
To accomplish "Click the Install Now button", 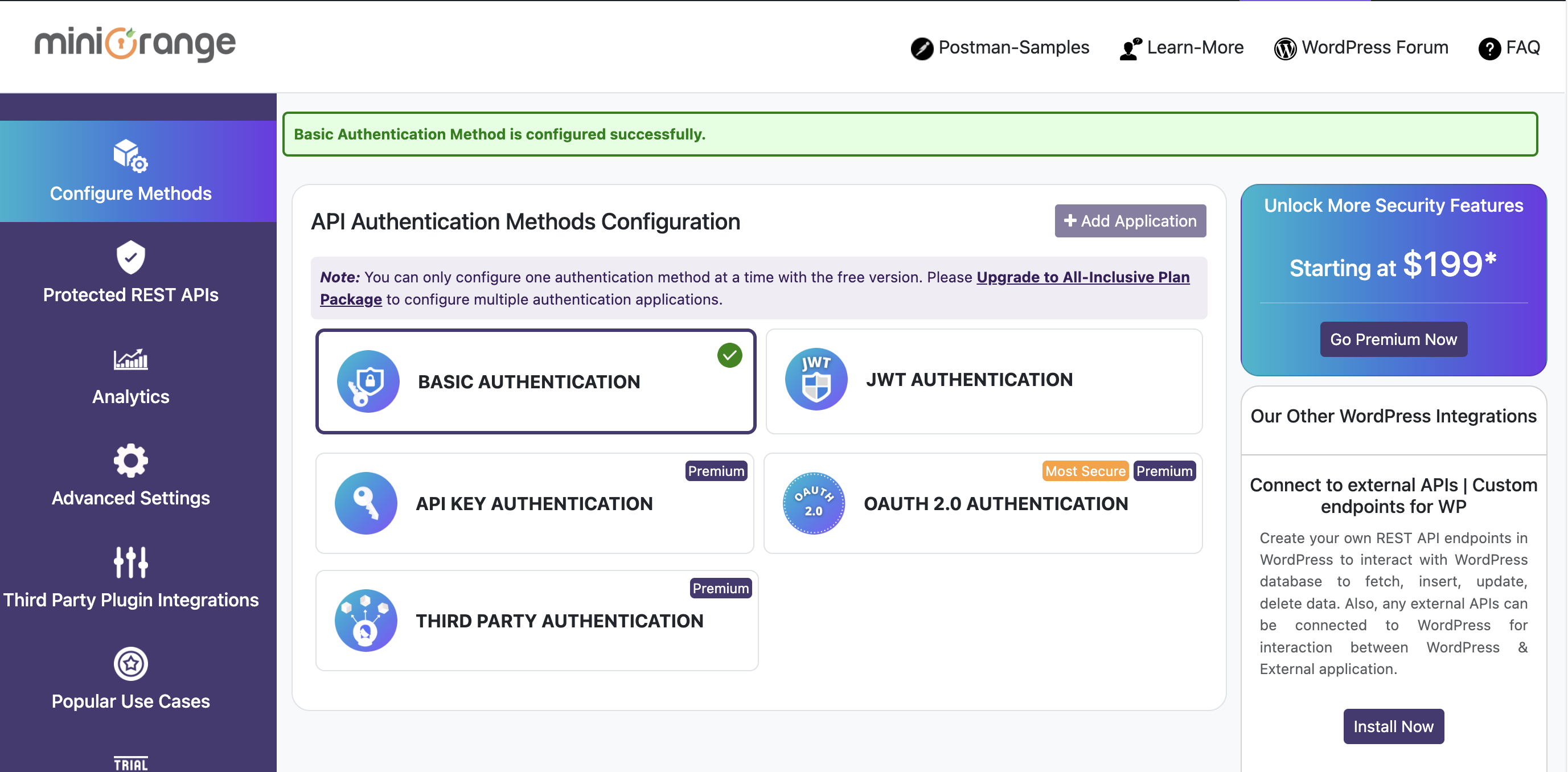I will click(x=1393, y=726).
